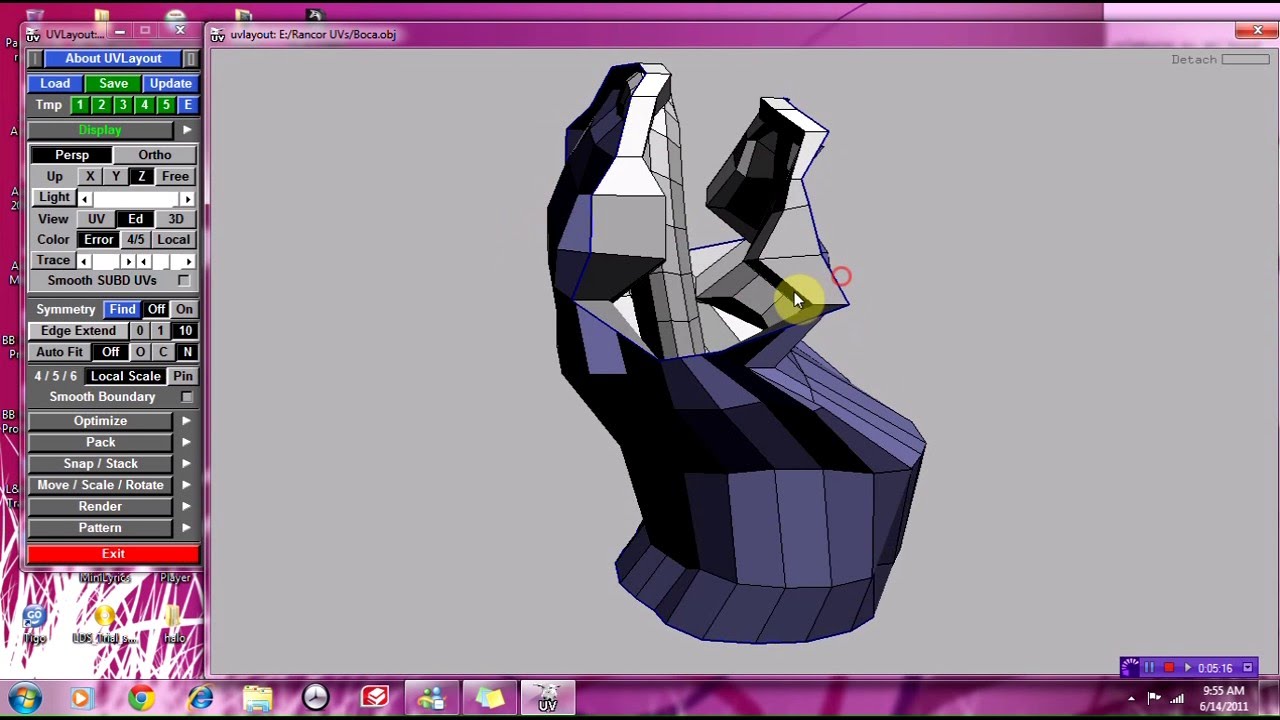1280x720 pixels.
Task: Click the Pin button
Action: 183,376
